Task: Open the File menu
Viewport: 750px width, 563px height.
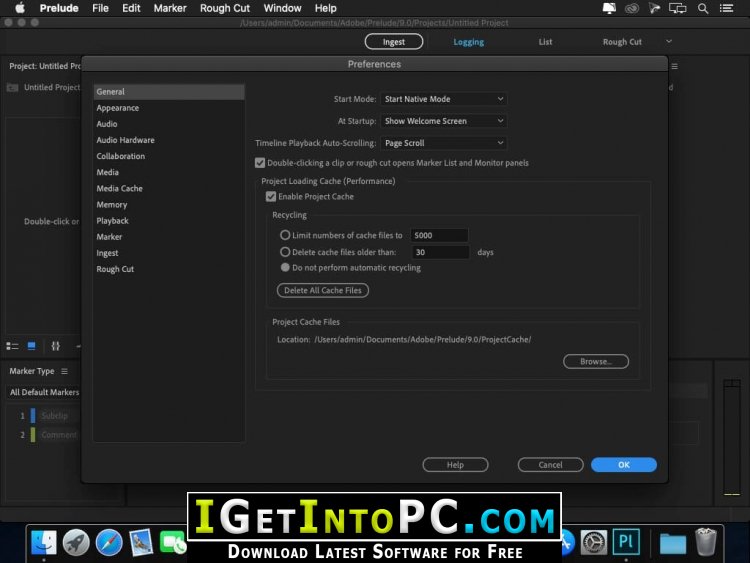Action: point(100,8)
